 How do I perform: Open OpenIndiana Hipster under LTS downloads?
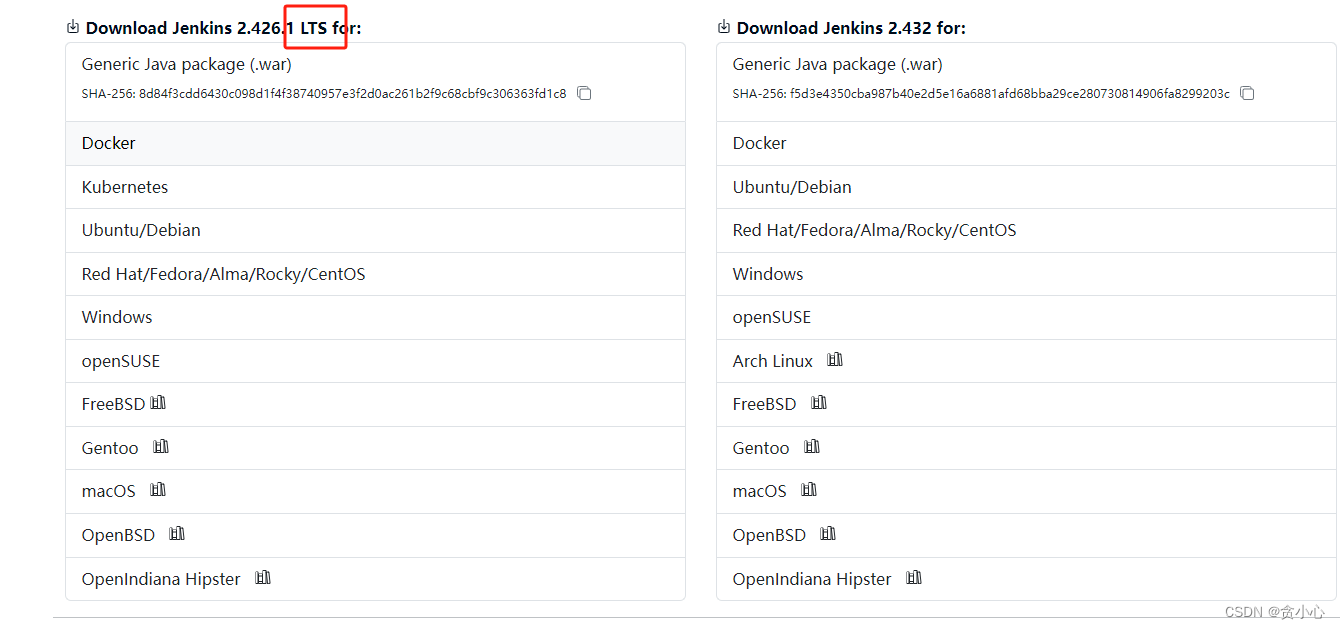click(375, 579)
